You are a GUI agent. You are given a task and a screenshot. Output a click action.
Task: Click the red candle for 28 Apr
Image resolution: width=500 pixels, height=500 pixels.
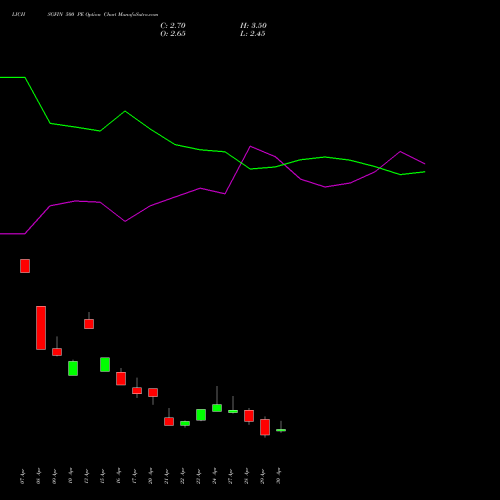pyautogui.click(x=249, y=416)
